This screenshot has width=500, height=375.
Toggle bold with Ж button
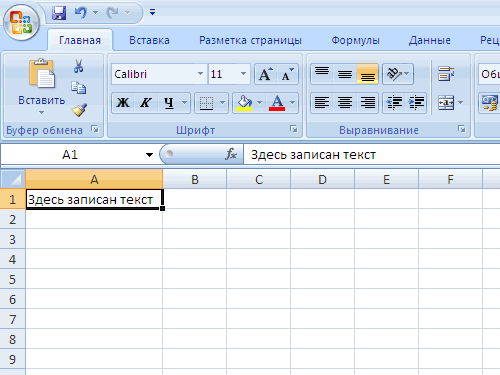coord(123,103)
